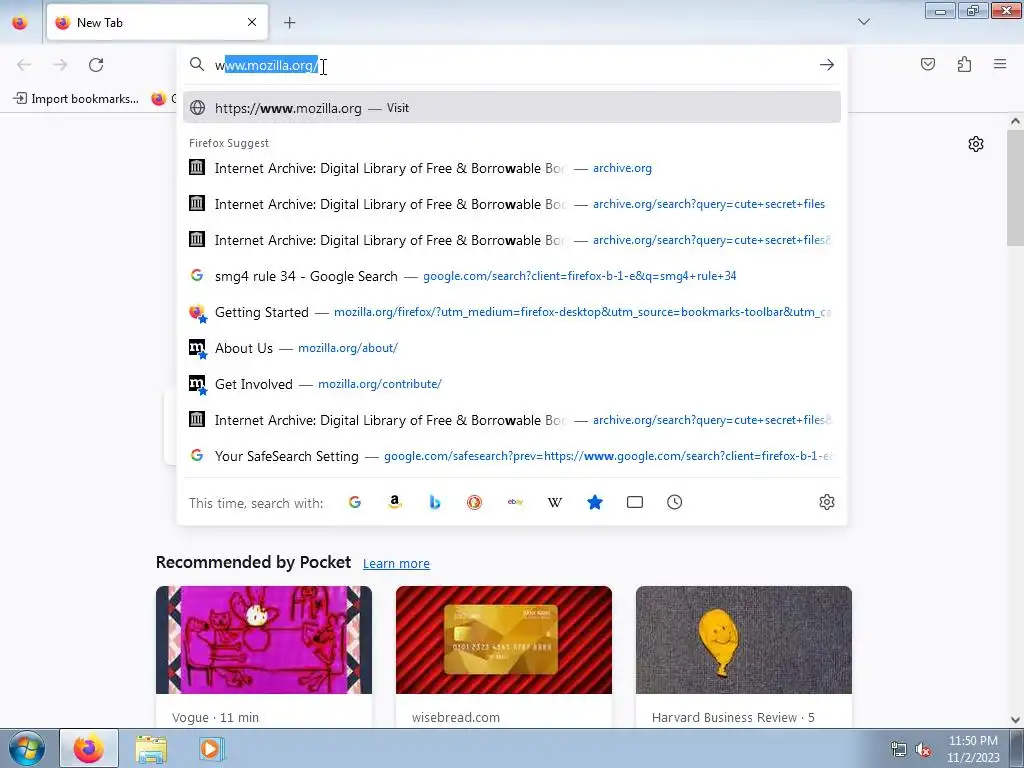Open the Harvard Business Review balloon thumbnail
The width and height of the screenshot is (1024, 768).
(744, 640)
